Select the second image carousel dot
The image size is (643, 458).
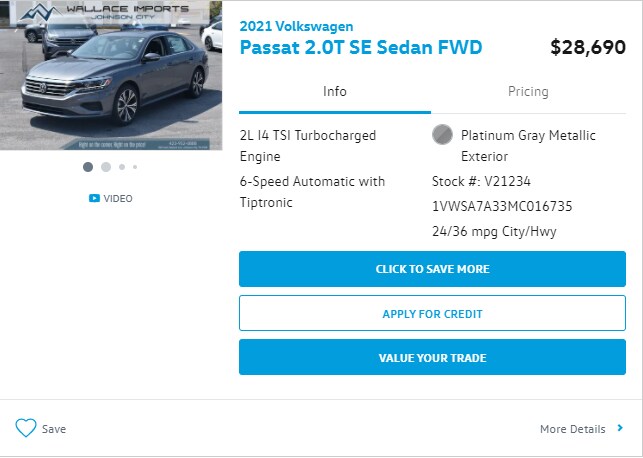pyautogui.click(x=106, y=167)
